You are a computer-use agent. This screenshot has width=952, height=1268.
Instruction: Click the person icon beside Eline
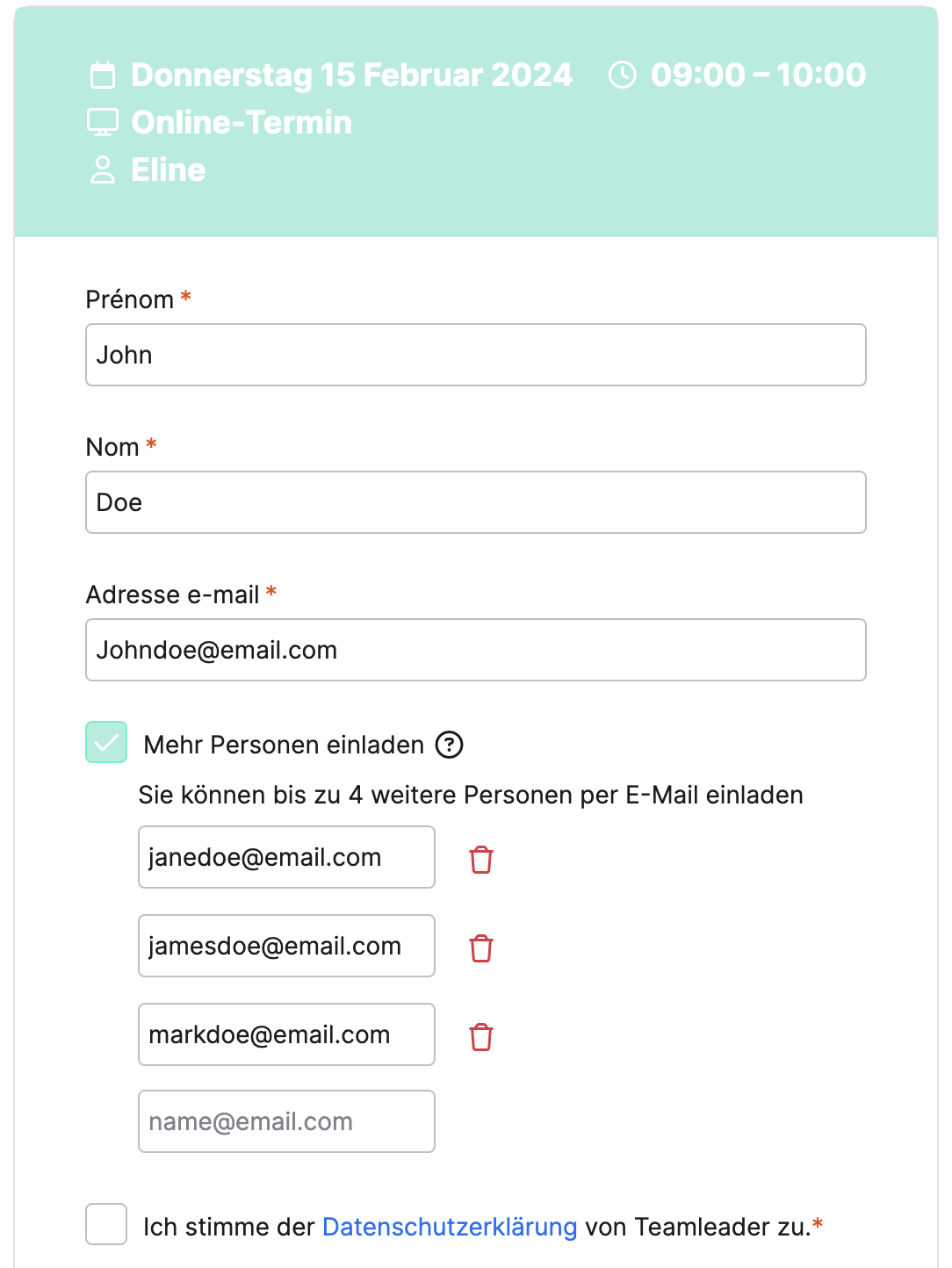click(x=103, y=170)
